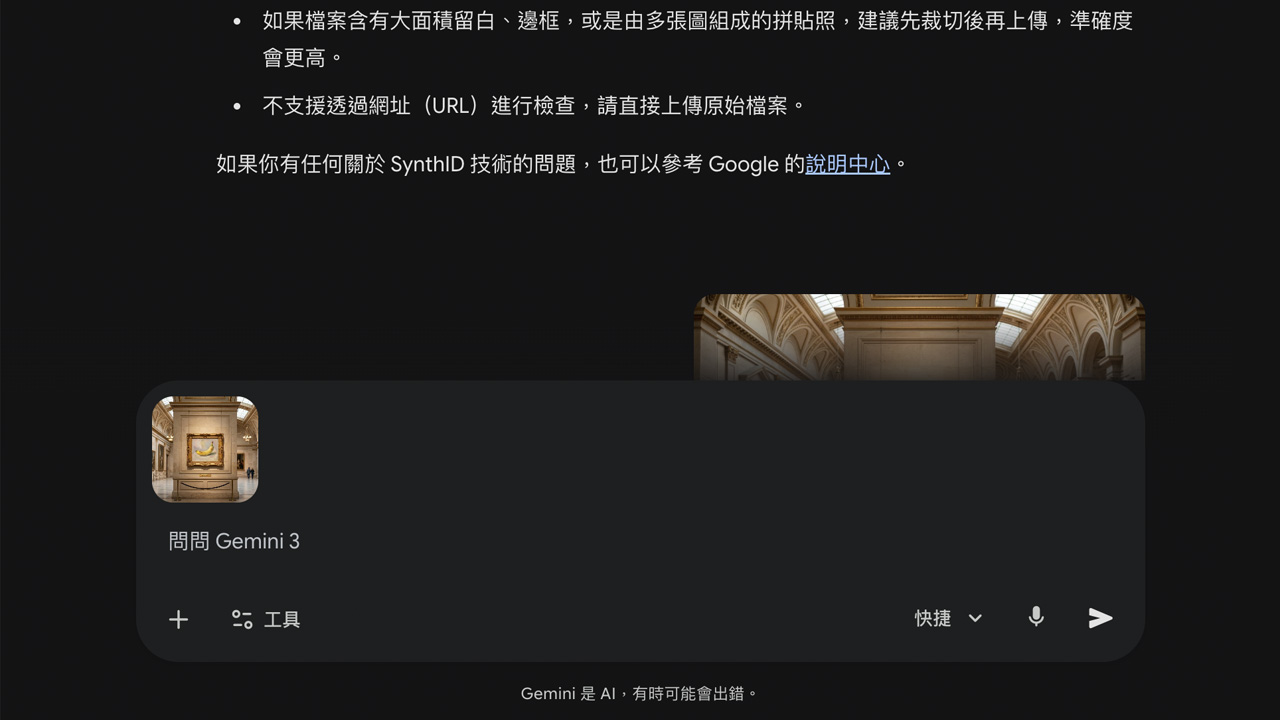
Task: Focus the 問問 Gemini 3 input field
Action: point(640,541)
